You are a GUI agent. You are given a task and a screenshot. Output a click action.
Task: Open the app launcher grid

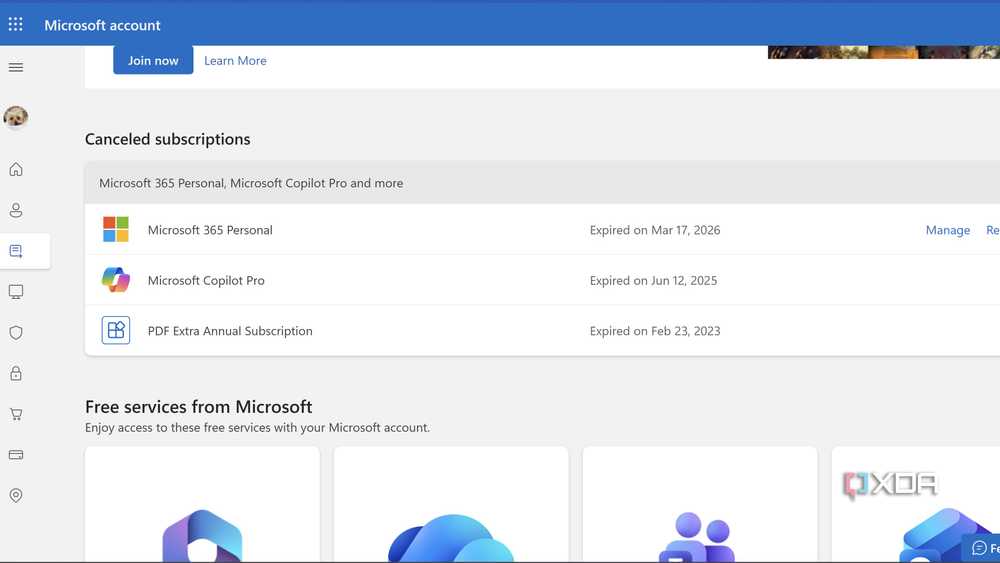click(x=15, y=24)
